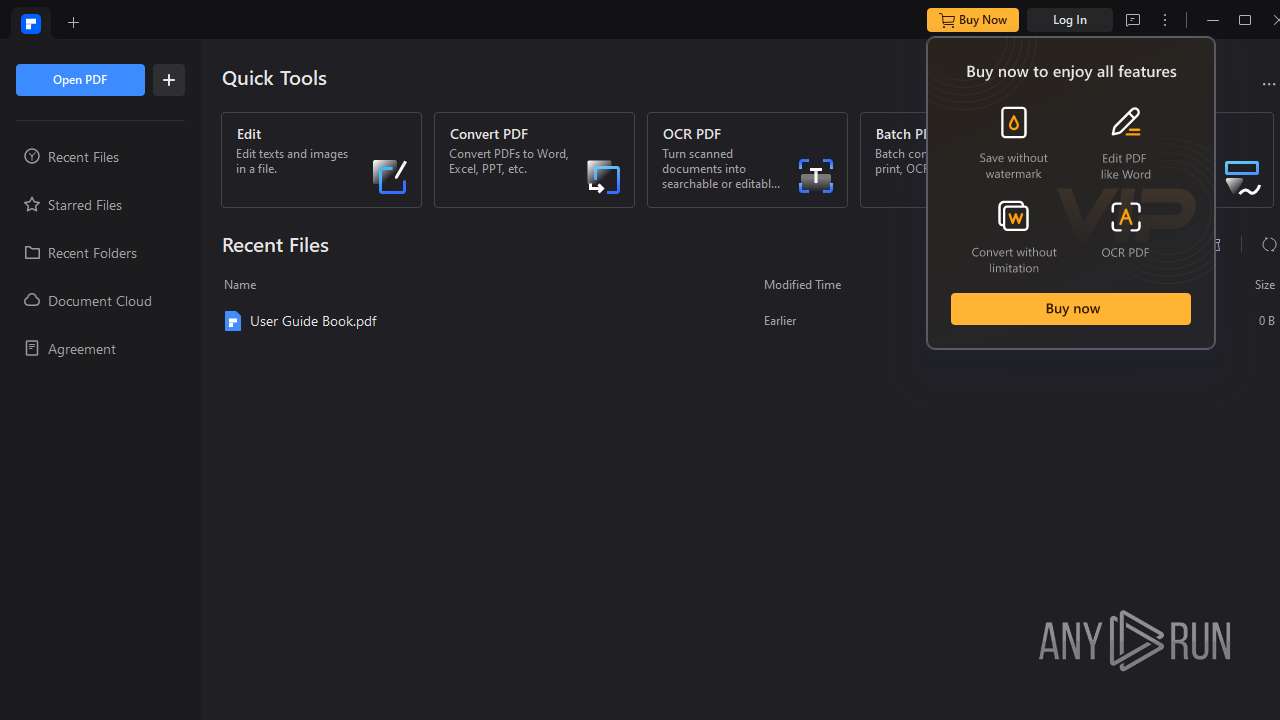
Task: Sort the list by Modified Time header
Action: pos(802,285)
